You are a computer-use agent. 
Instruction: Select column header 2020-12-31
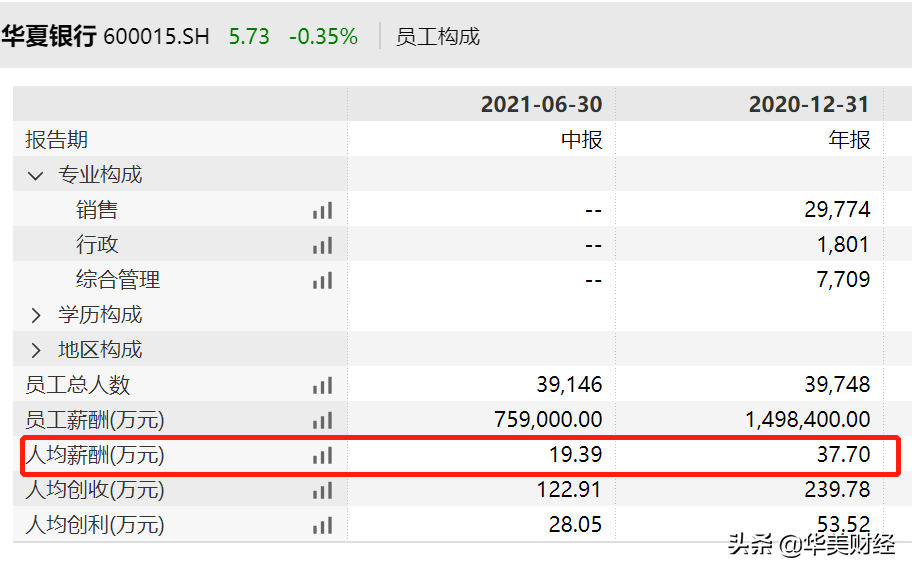809,105
